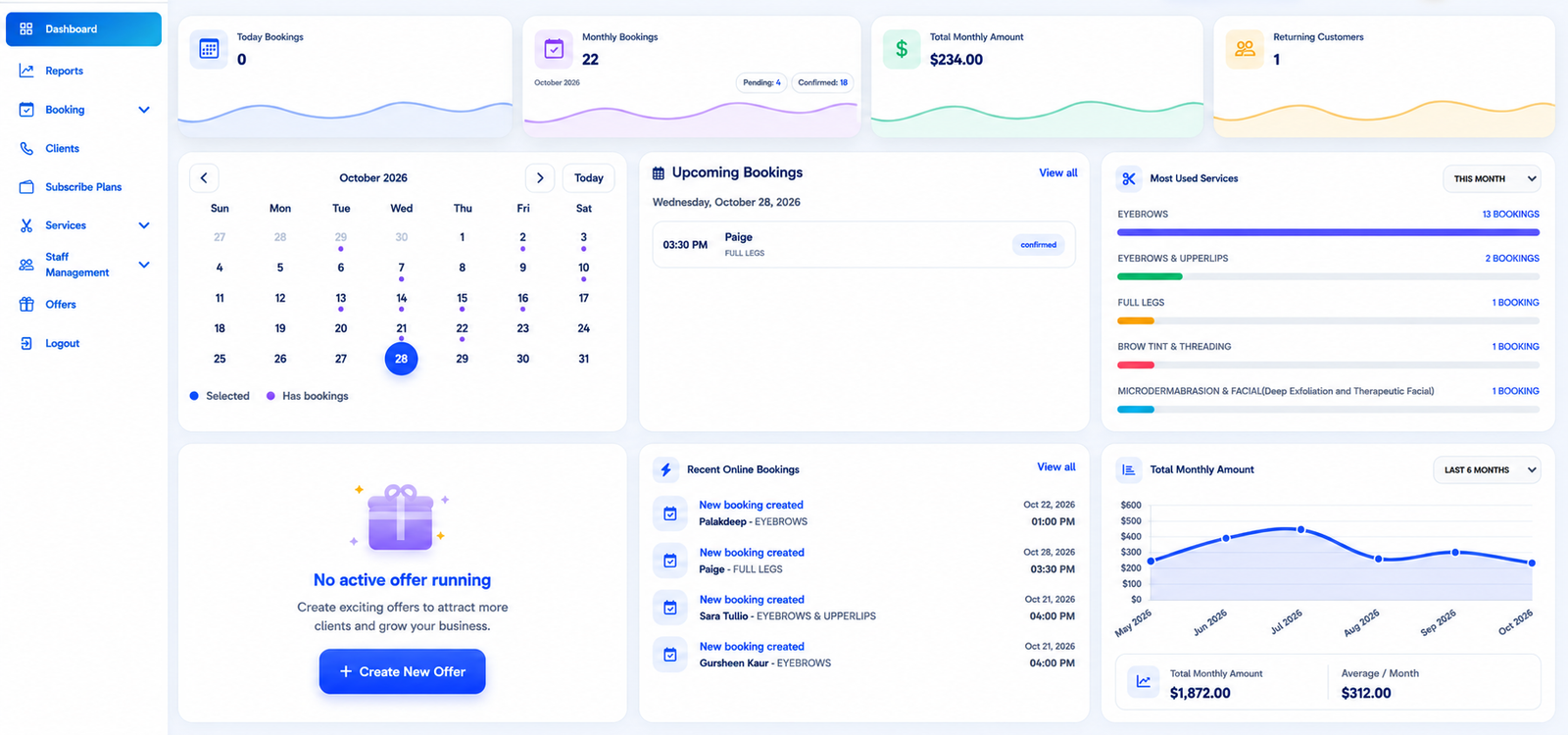
Task: Expand the Staff Management submenu chevron
Action: 144,265
